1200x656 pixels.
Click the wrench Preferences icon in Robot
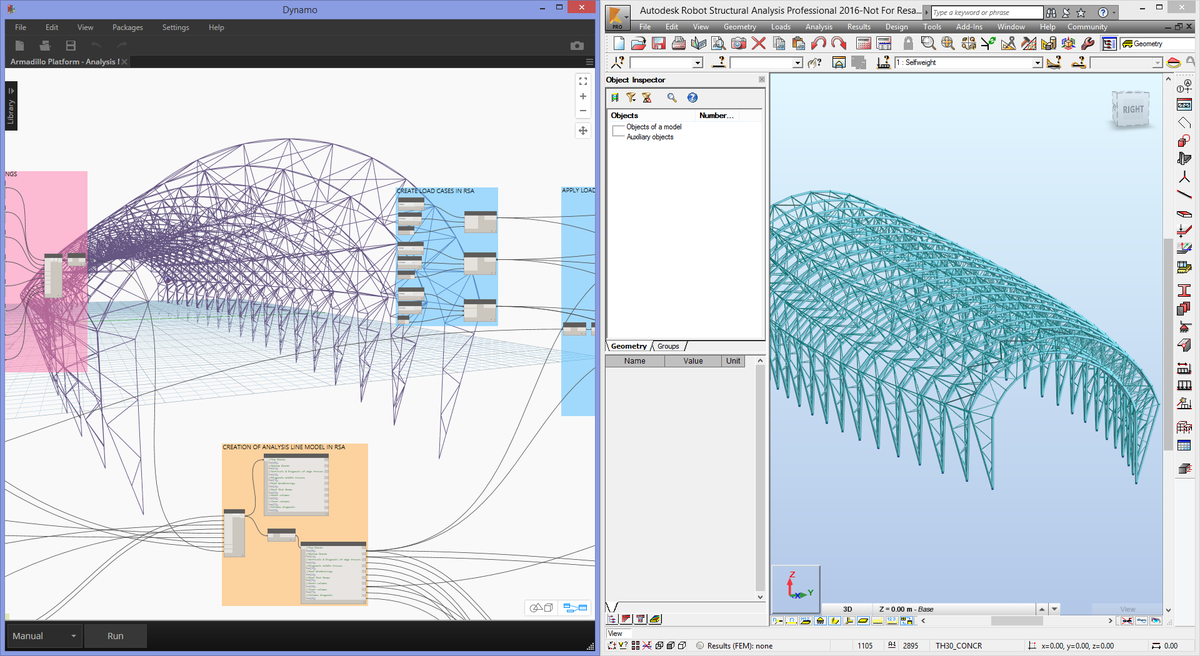1087,44
